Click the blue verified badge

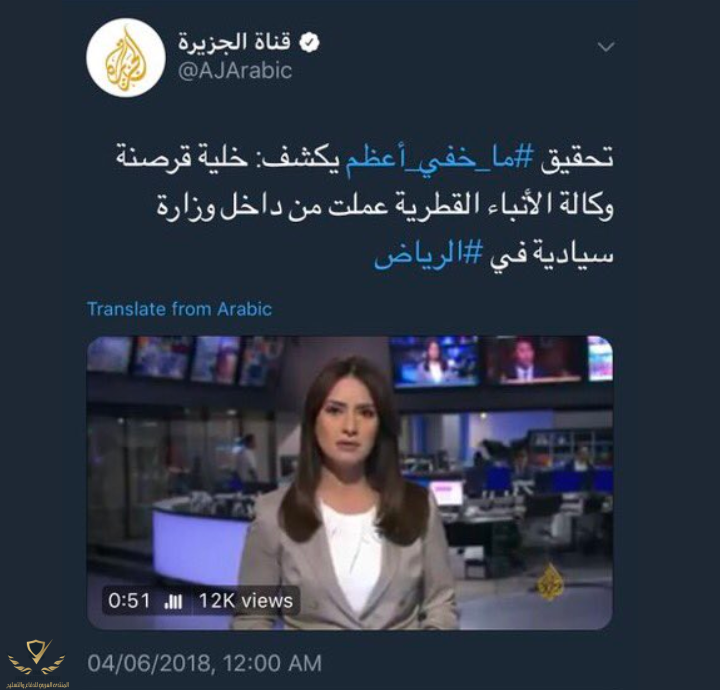(x=309, y=43)
